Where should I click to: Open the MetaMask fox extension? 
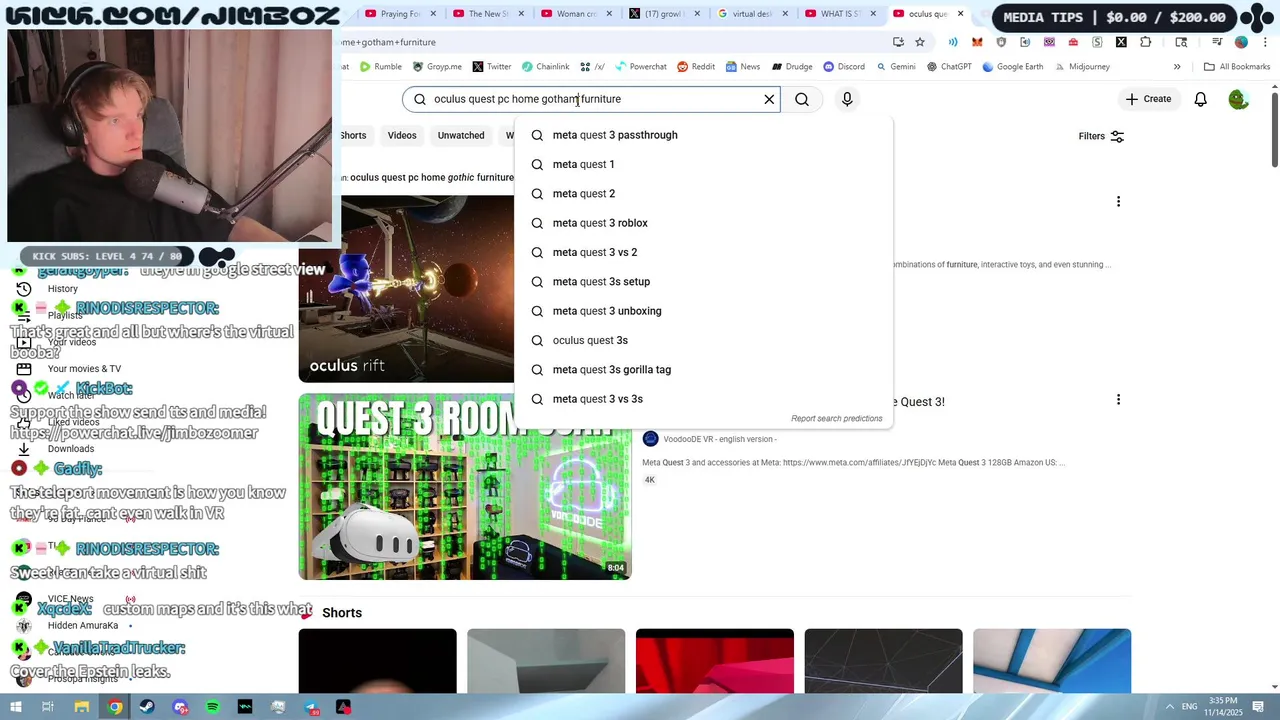click(x=977, y=42)
